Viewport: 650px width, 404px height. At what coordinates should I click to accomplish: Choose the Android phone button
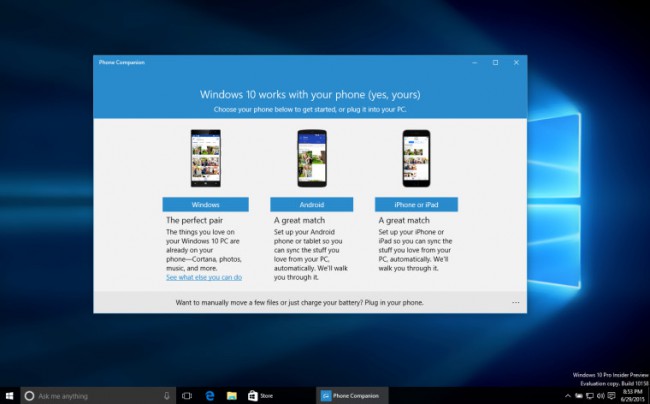(x=312, y=205)
